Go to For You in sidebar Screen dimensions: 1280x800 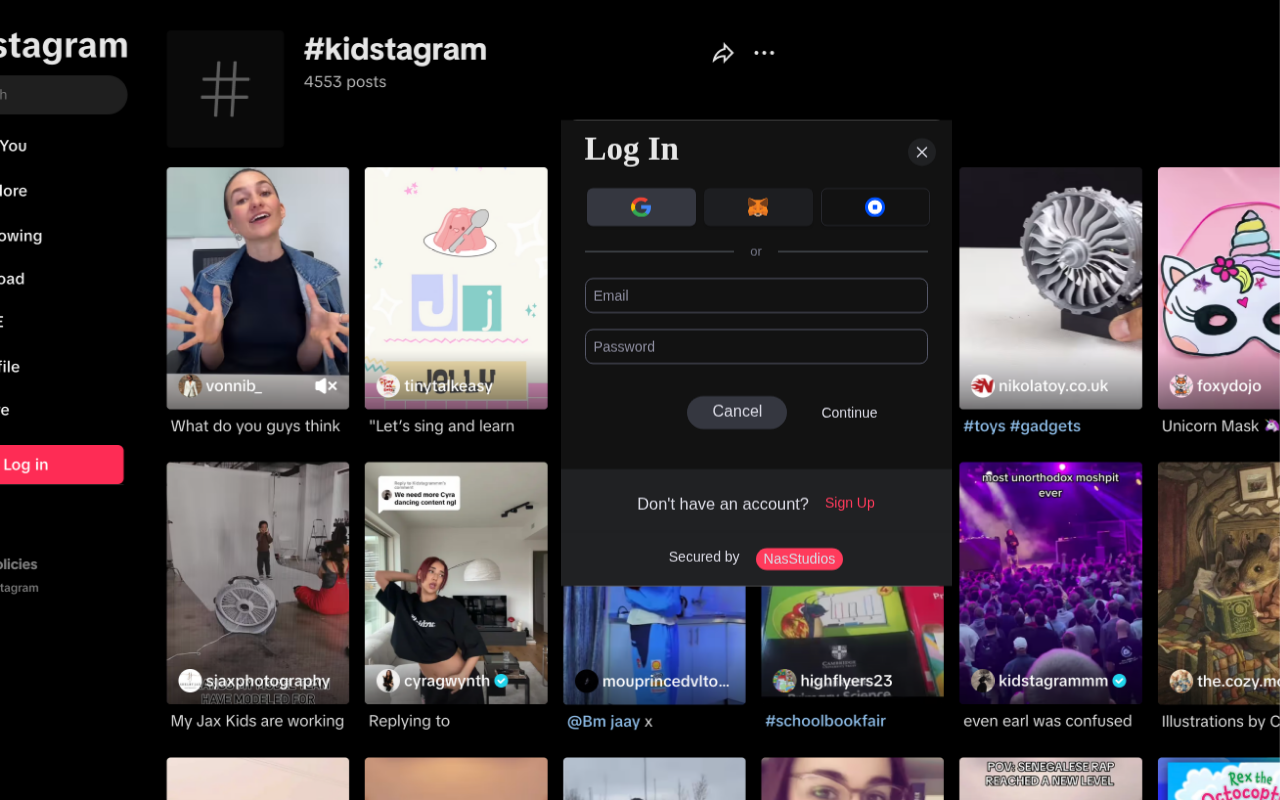pos(14,146)
